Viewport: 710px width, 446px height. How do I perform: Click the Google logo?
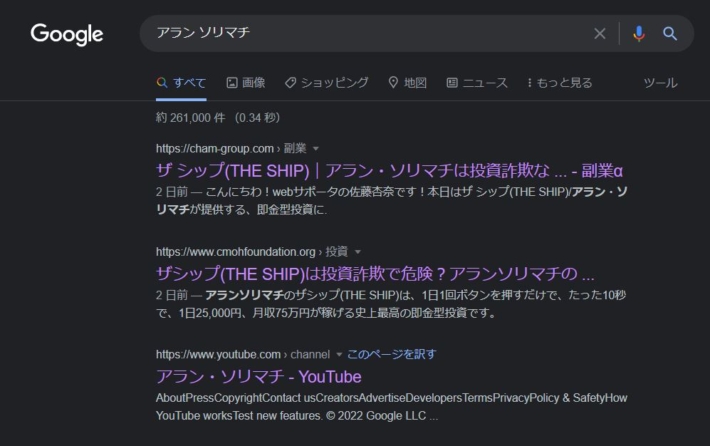click(x=67, y=34)
